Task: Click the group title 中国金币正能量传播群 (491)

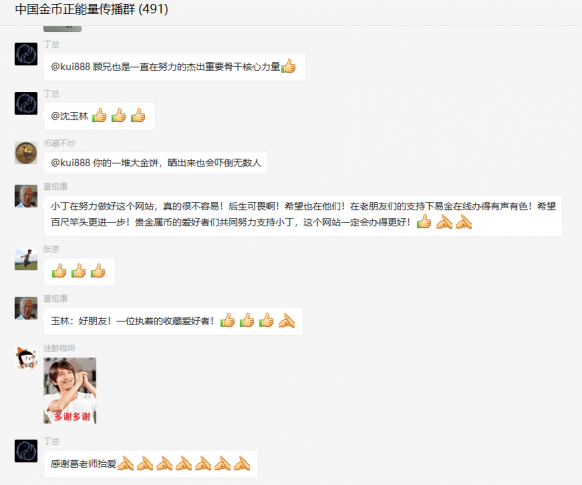Action: point(92,9)
